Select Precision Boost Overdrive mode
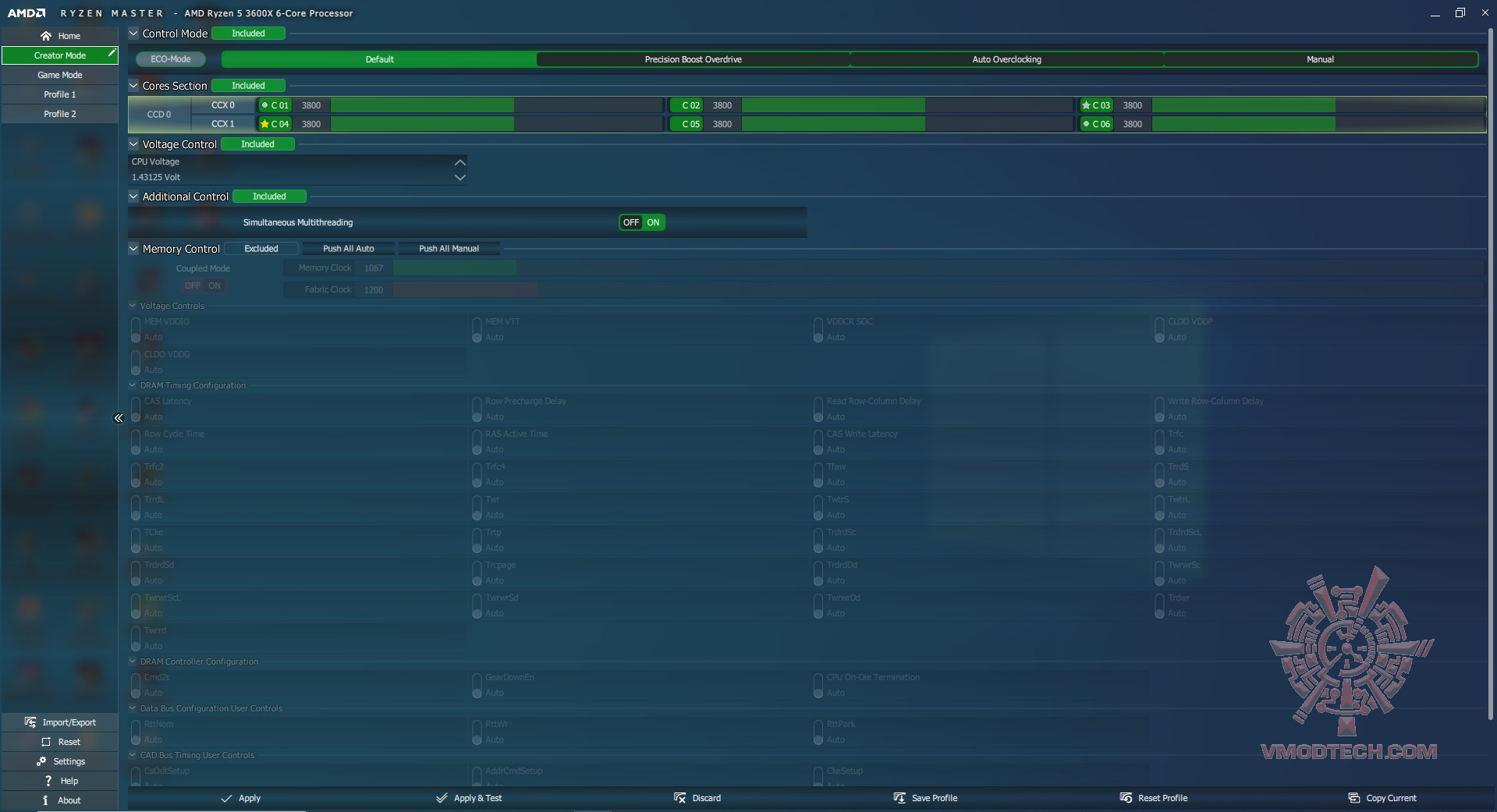The image size is (1497, 812). 693,59
